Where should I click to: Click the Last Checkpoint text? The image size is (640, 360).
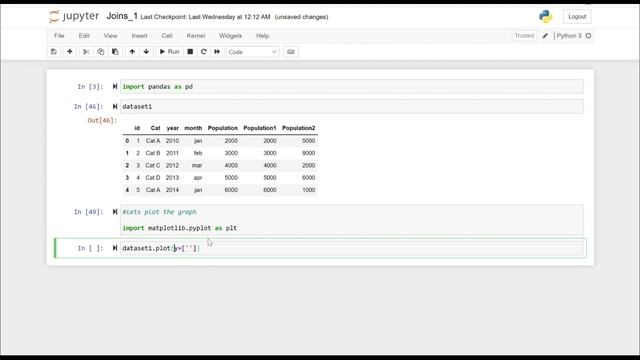(205, 17)
